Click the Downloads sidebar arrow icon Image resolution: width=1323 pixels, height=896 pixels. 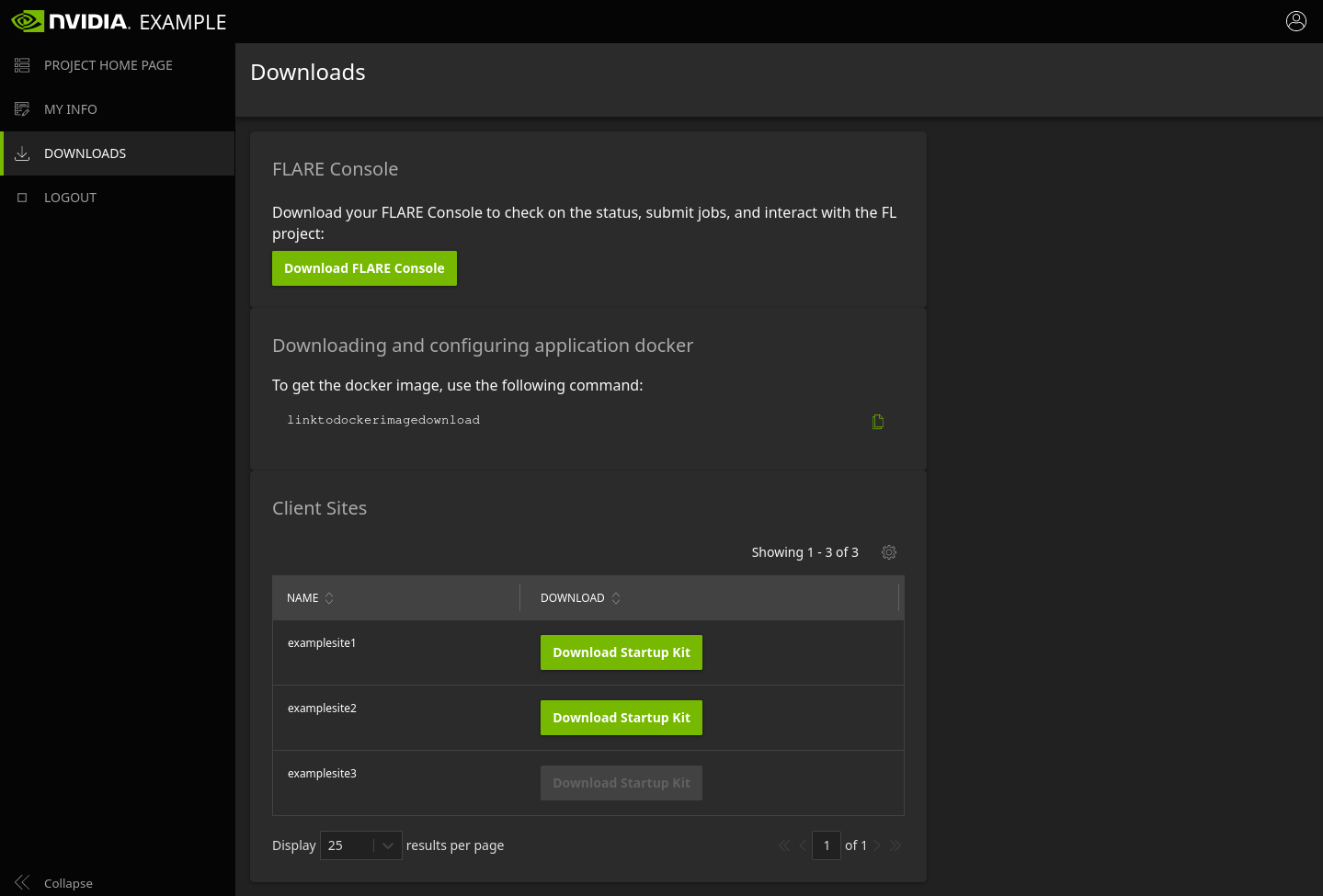coord(22,153)
